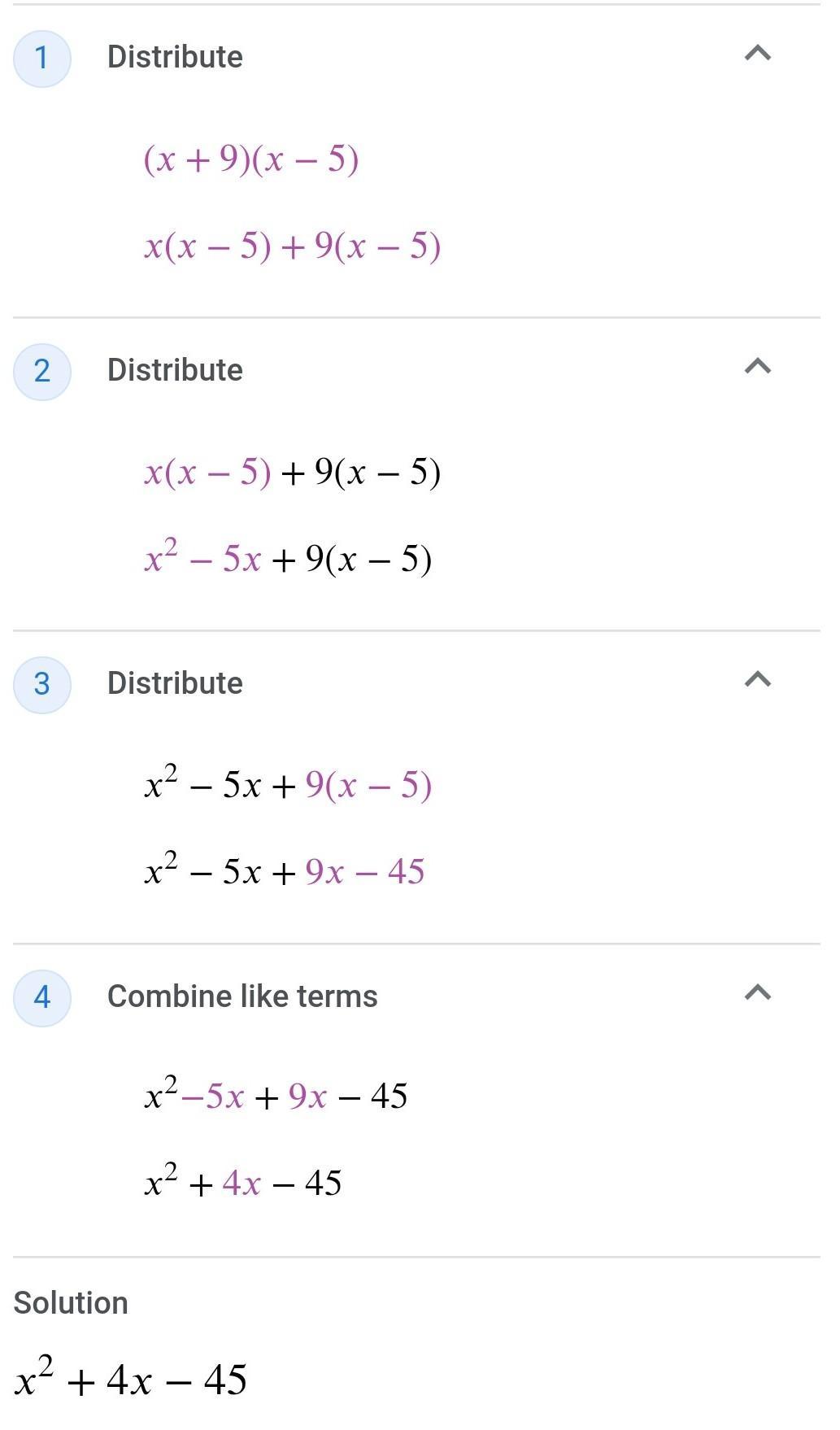The height and width of the screenshot is (1430, 840).
Task: Select the x² + 4x − 45 result in step 4
Action: click(x=242, y=1183)
